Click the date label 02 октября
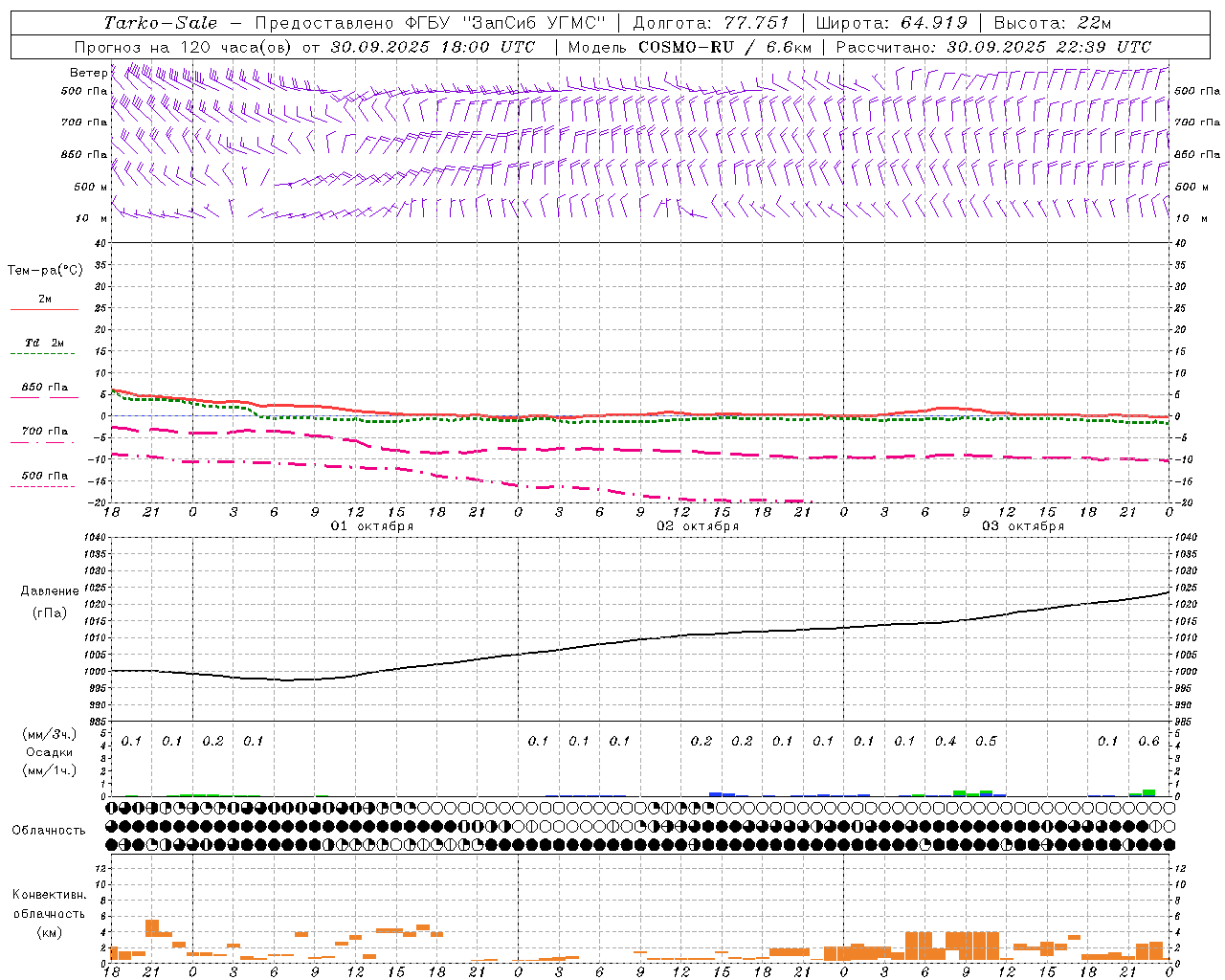 point(698,526)
